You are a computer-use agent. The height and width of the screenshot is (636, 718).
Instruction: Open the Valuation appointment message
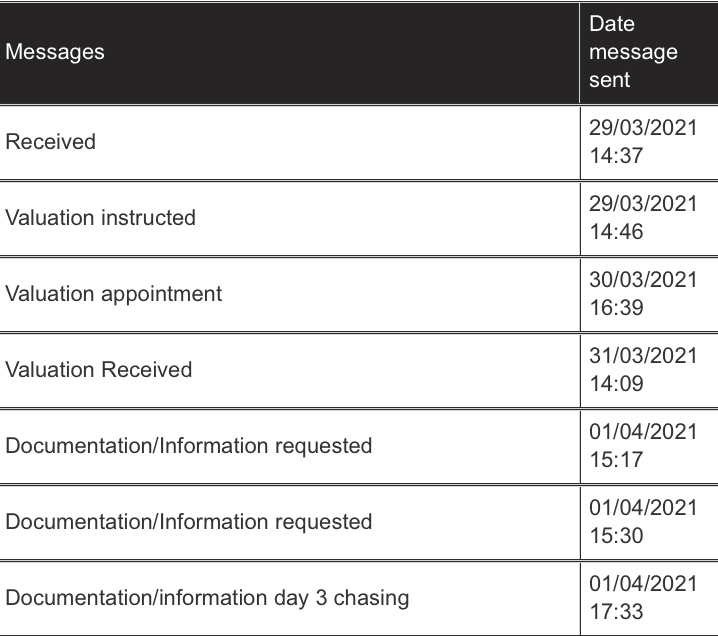(x=114, y=294)
